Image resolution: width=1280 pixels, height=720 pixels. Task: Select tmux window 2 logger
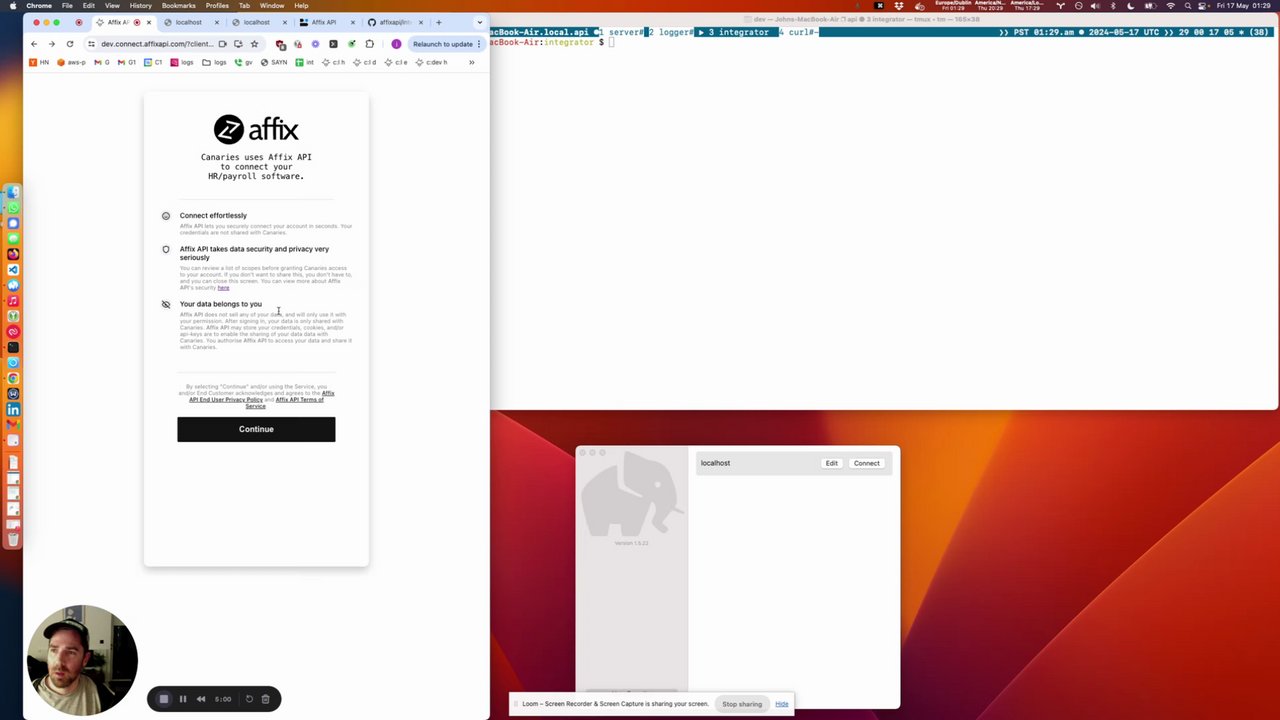click(x=671, y=32)
